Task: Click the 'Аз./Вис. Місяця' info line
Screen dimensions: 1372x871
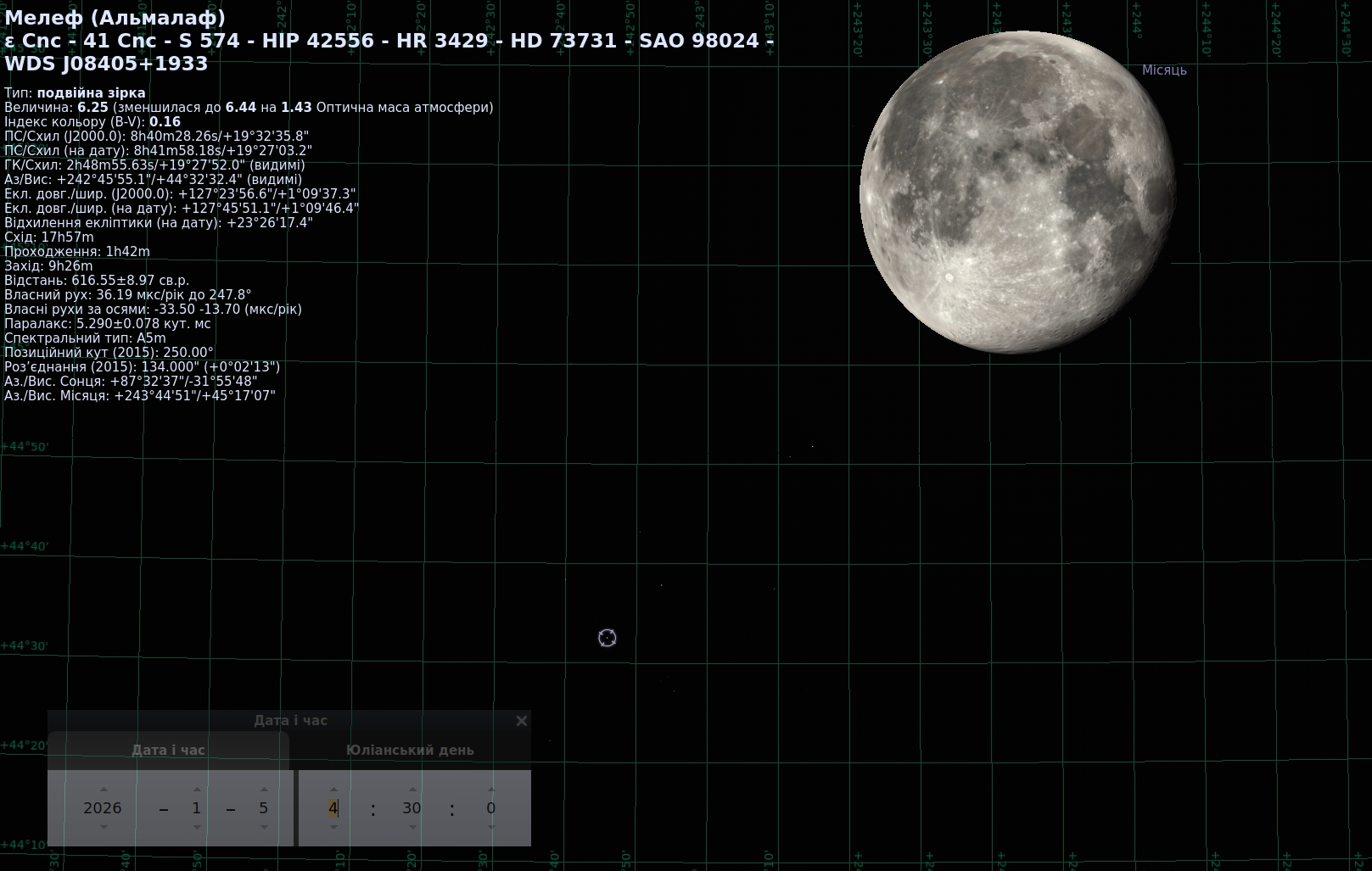Action: click(x=140, y=396)
